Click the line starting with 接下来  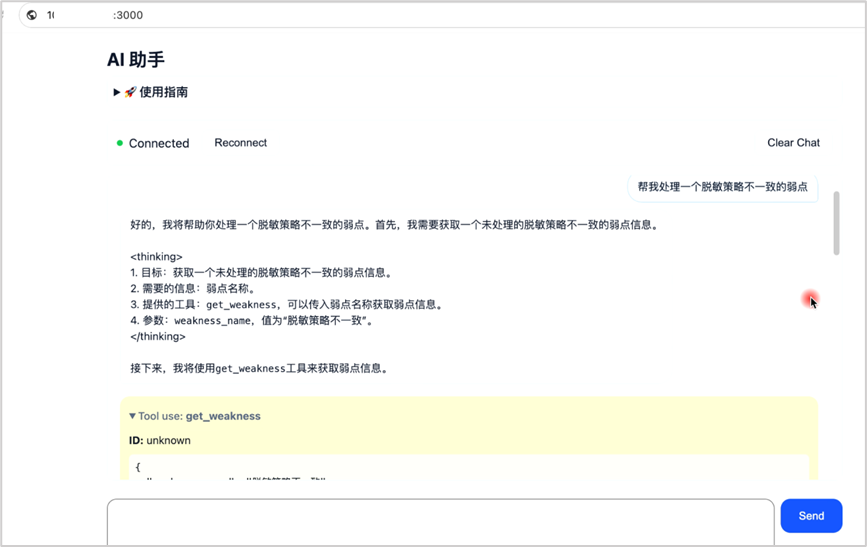coord(258,368)
